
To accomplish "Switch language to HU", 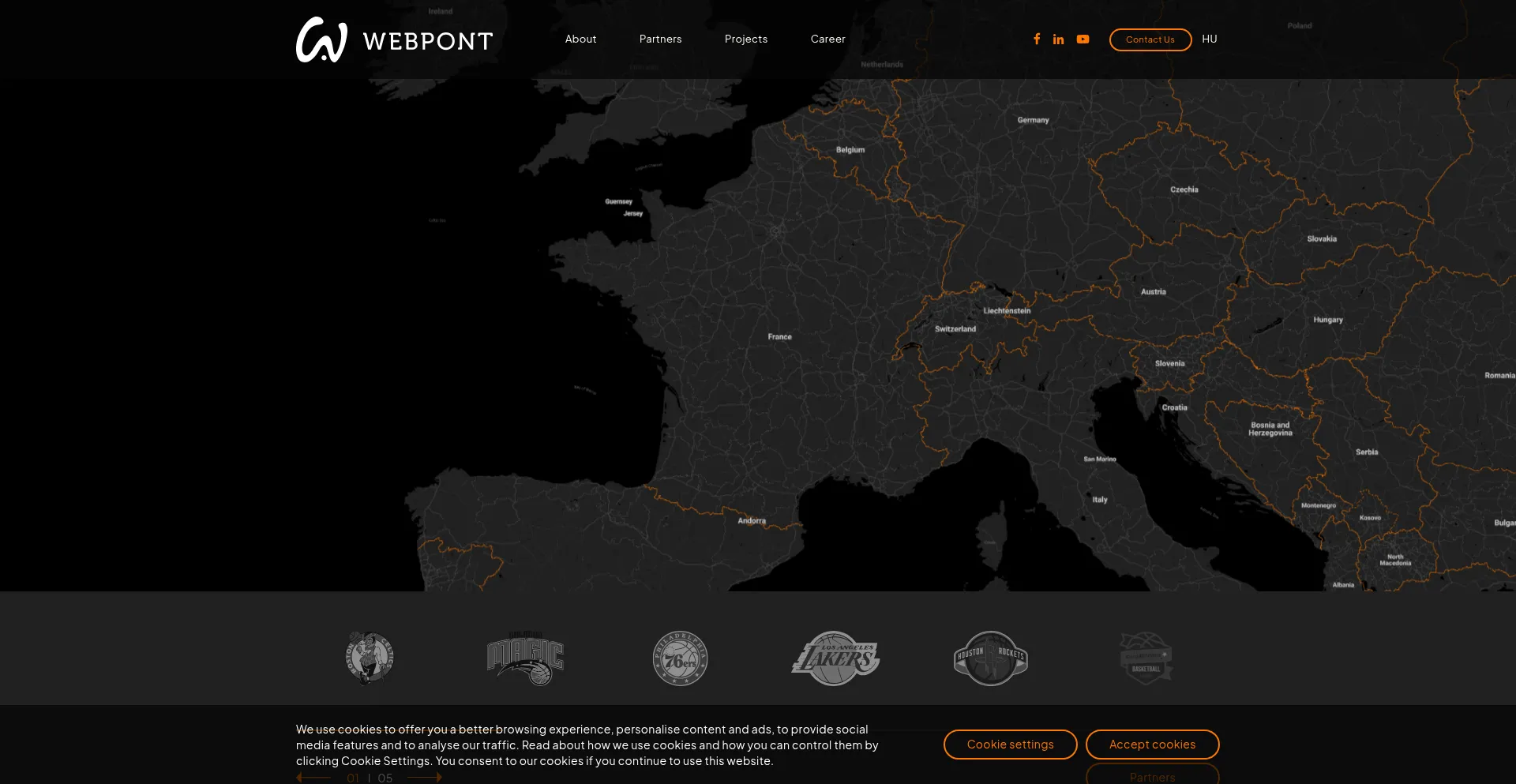I will 1209,39.
